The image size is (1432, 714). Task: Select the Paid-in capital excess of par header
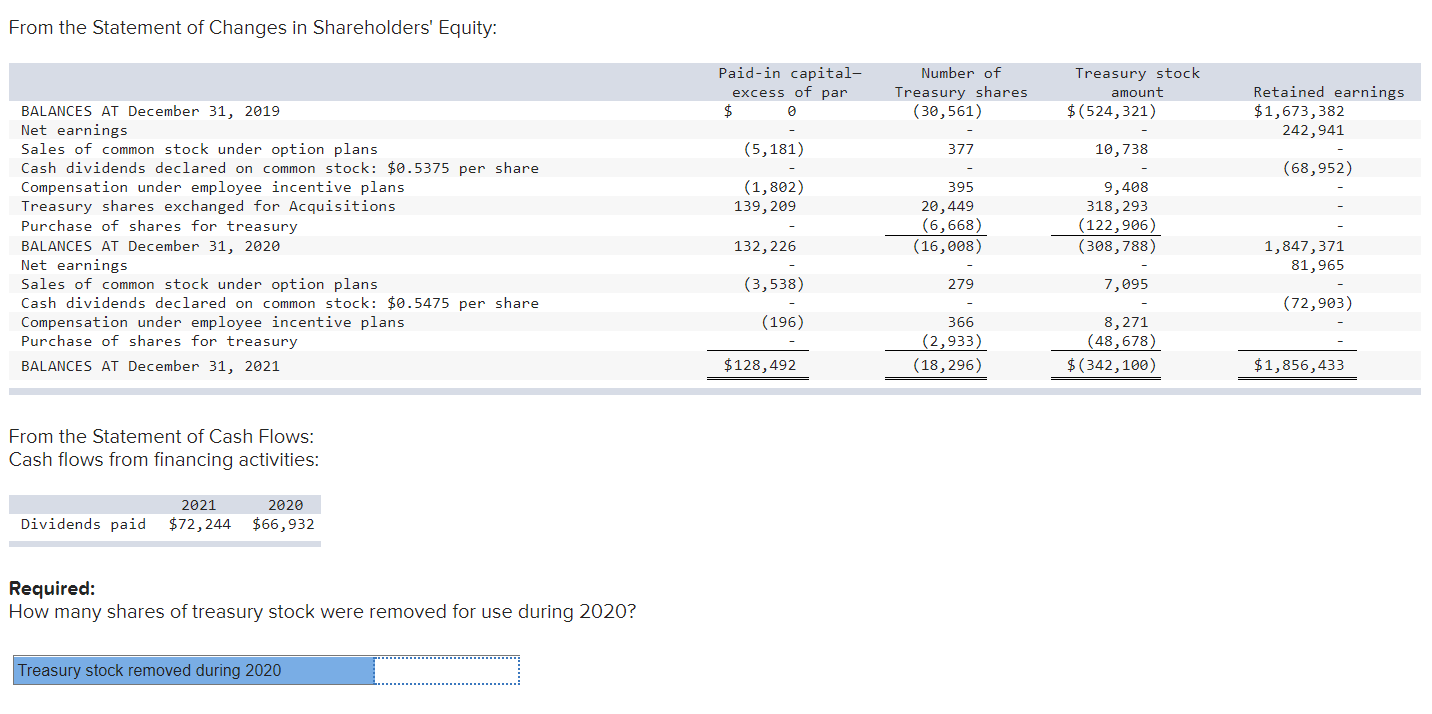pyautogui.click(x=787, y=80)
